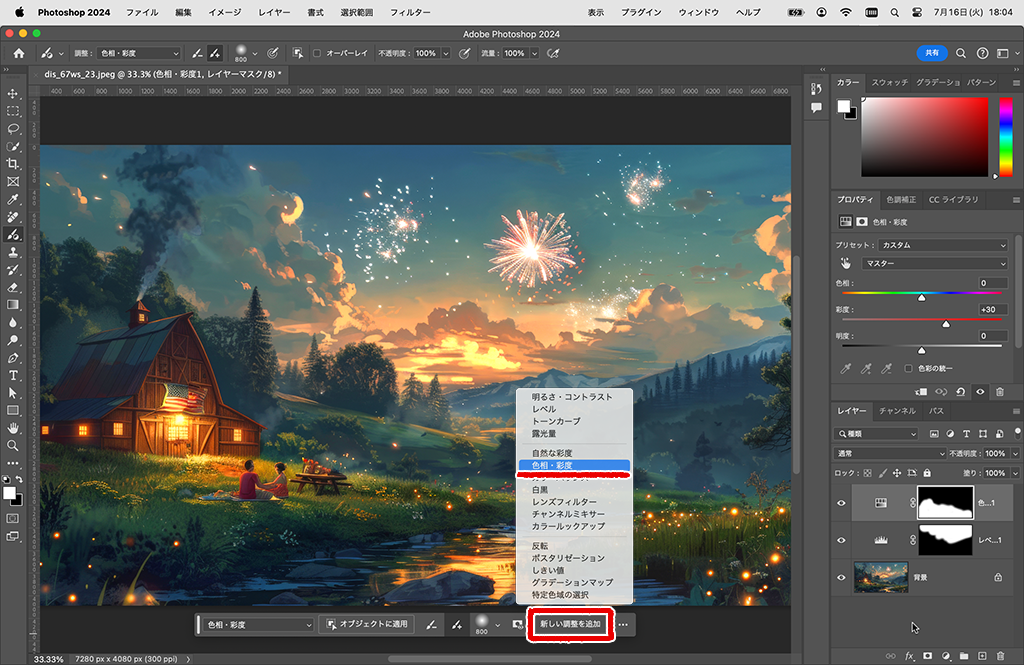Click the 色相 hue slider handle
The width and height of the screenshot is (1024, 665).
[x=921, y=297]
